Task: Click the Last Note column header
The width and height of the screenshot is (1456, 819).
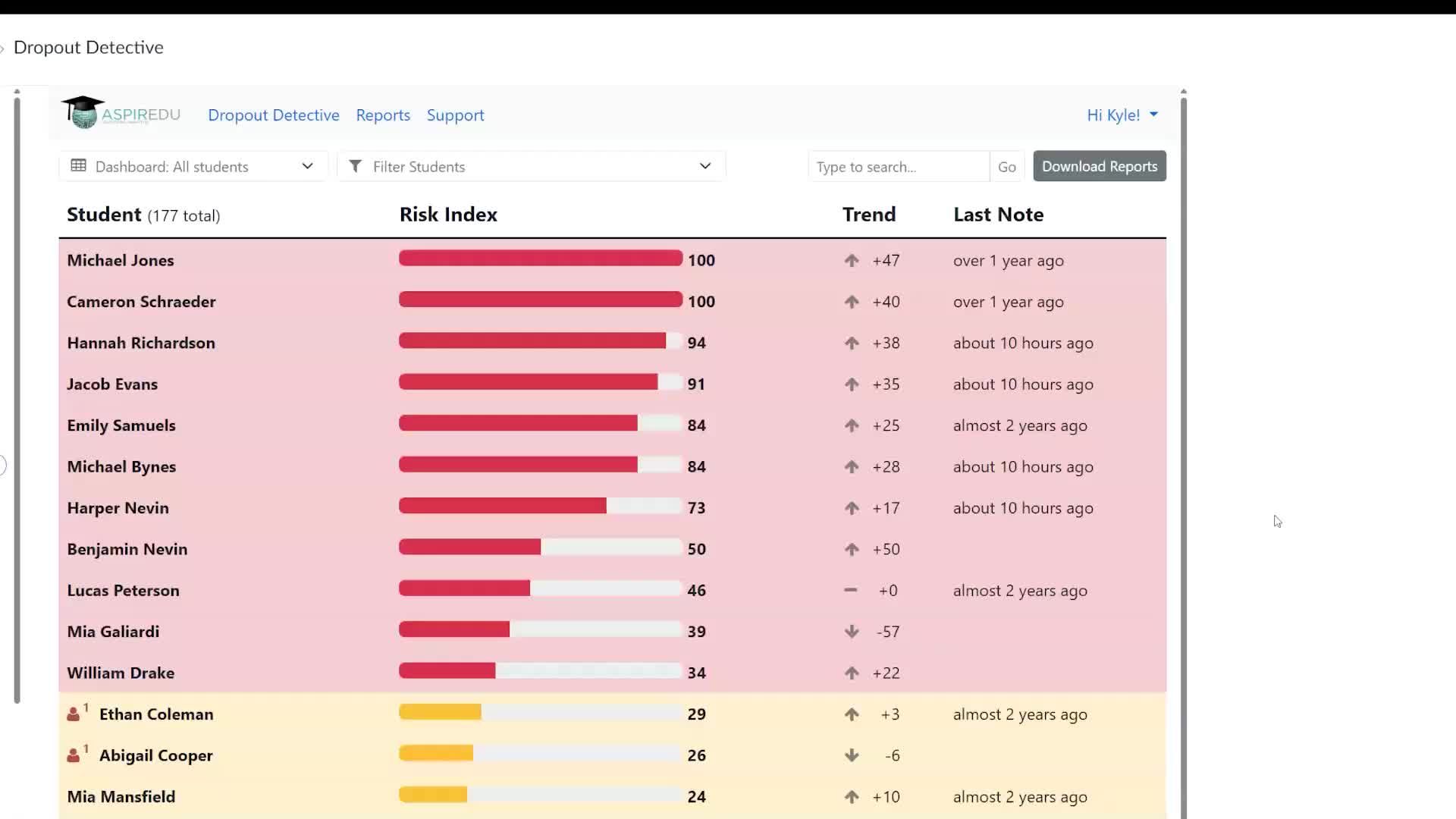Action: (999, 215)
